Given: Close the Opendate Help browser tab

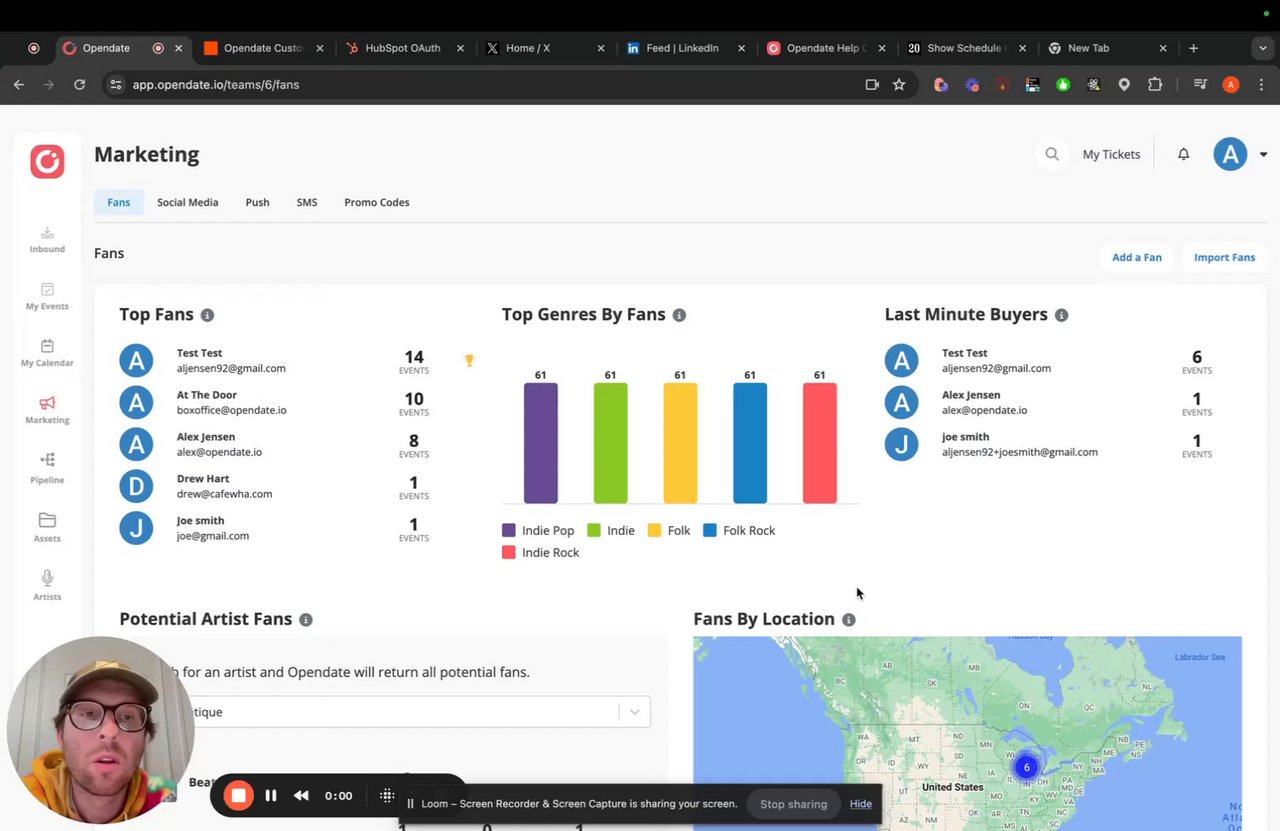Looking at the screenshot, I should tap(881, 48).
